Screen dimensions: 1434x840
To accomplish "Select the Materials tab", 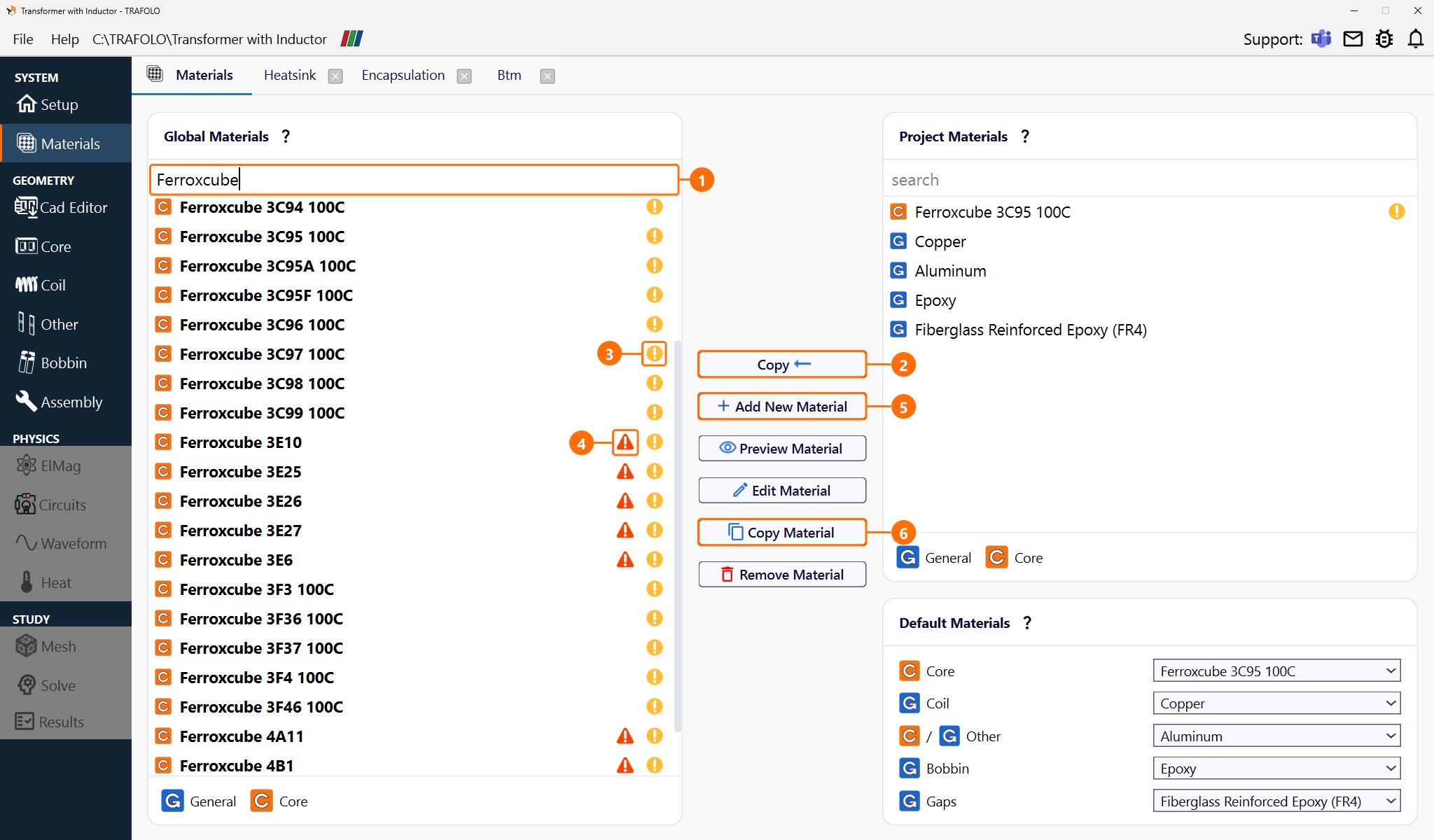I will click(x=191, y=75).
